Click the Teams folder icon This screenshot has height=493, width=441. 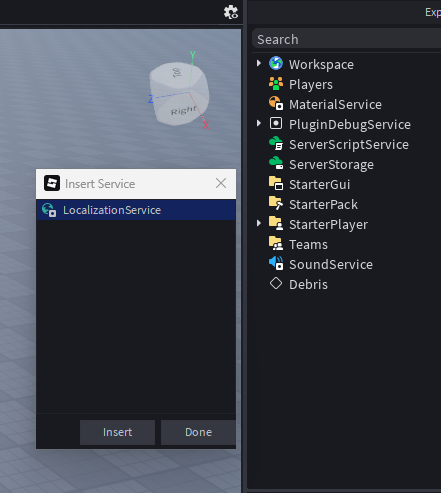[x=276, y=243]
